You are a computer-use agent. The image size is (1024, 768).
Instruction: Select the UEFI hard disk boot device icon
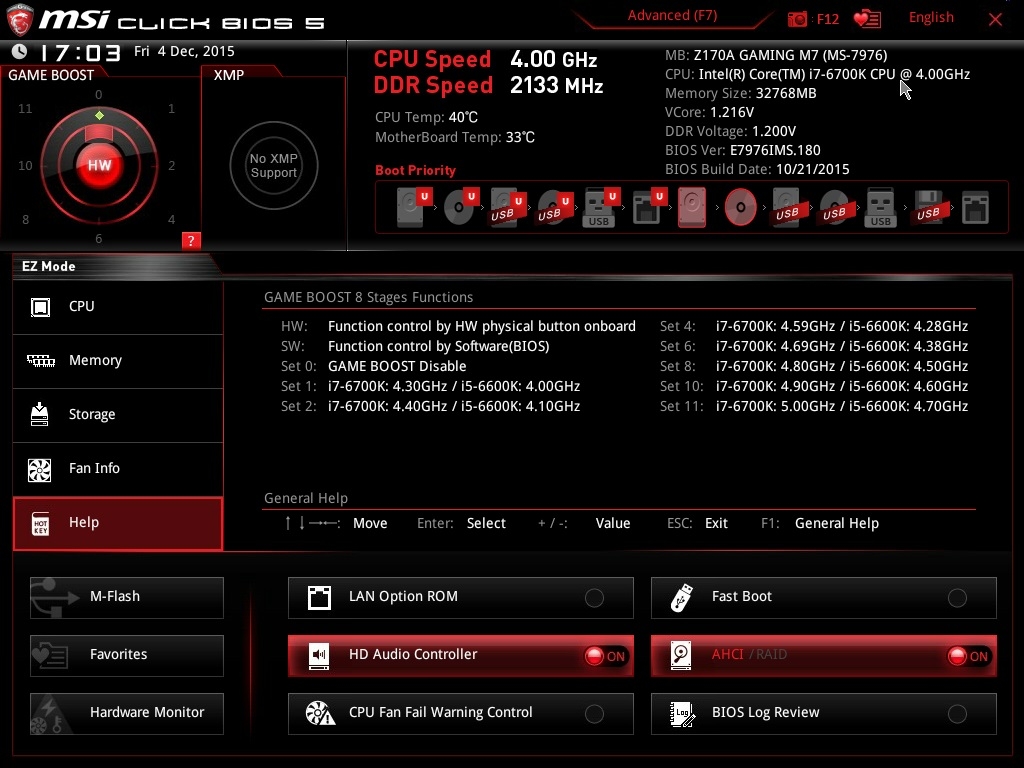[x=413, y=207]
